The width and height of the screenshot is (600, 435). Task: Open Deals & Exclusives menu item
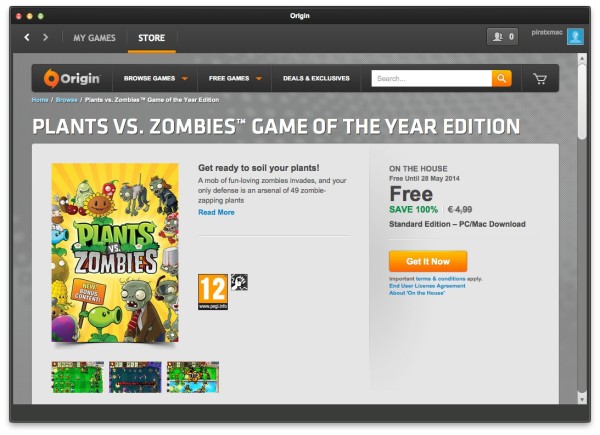tap(316, 78)
